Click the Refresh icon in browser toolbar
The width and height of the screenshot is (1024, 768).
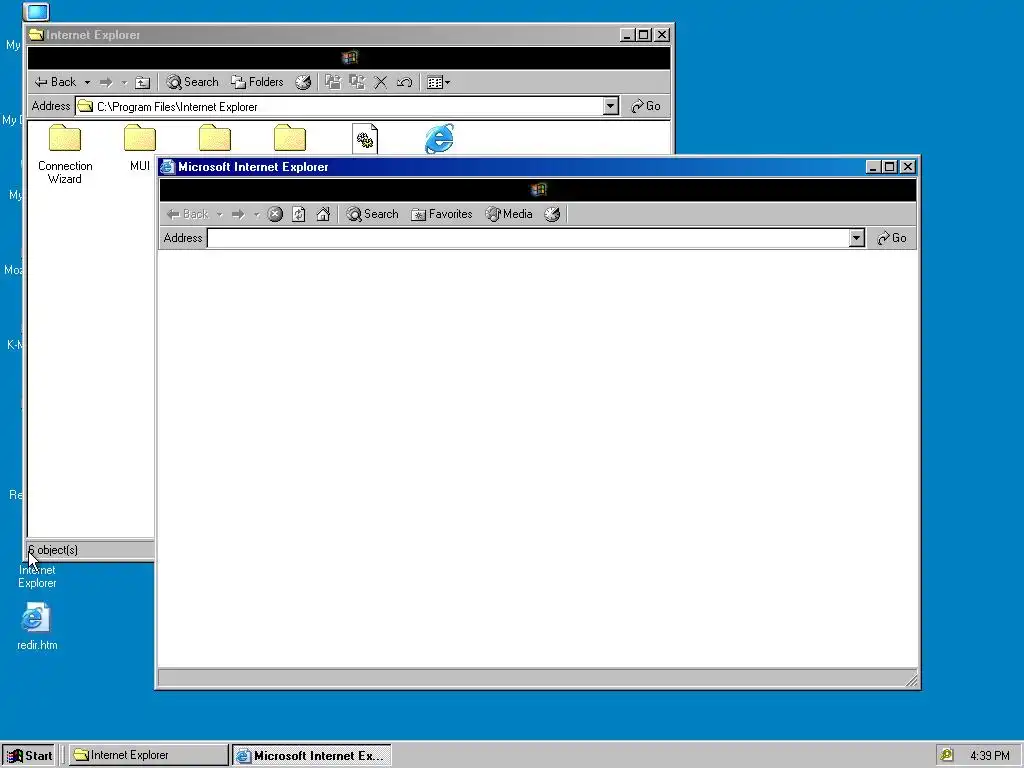(298, 214)
